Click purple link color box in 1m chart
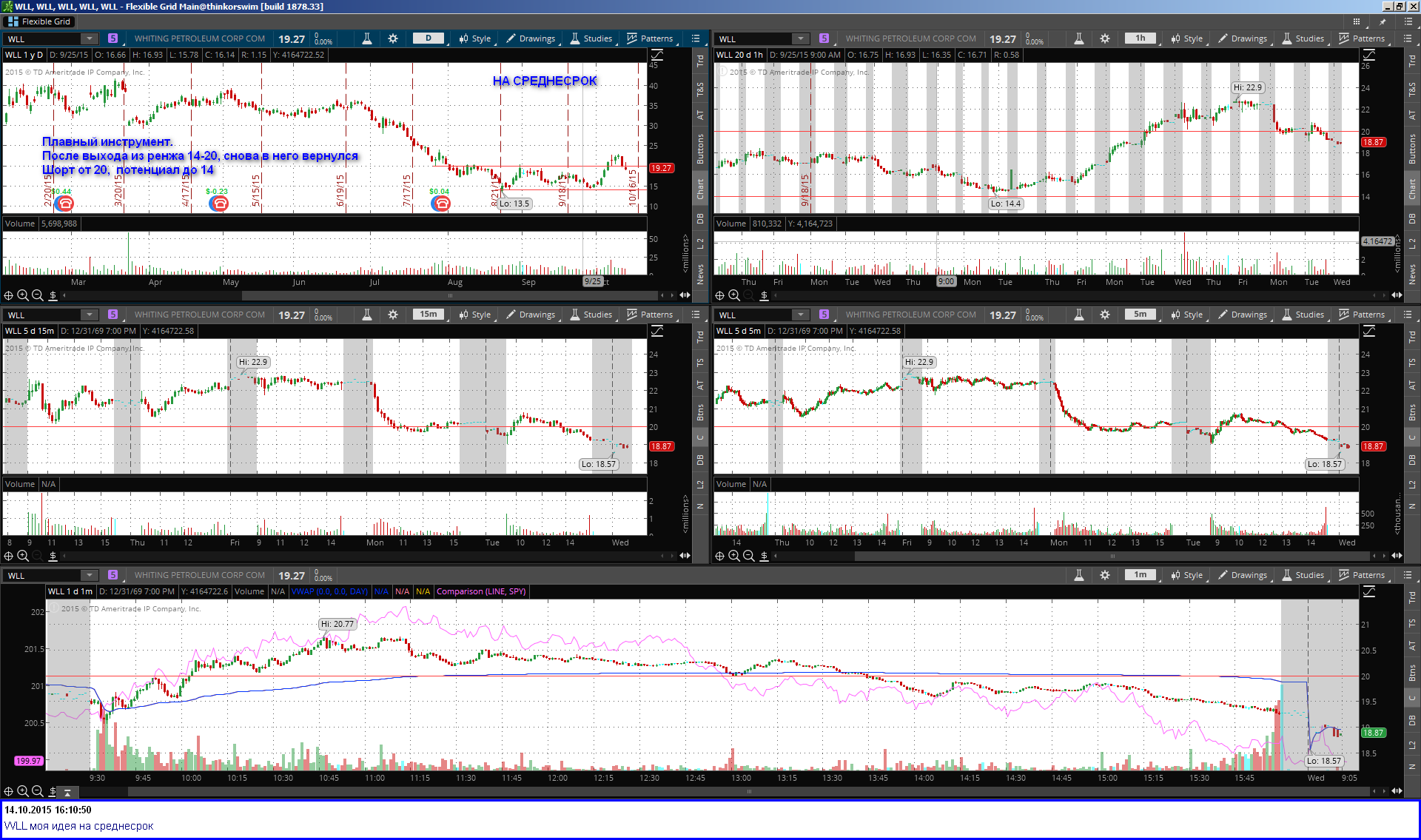The height and width of the screenshot is (840, 1421). (x=112, y=575)
